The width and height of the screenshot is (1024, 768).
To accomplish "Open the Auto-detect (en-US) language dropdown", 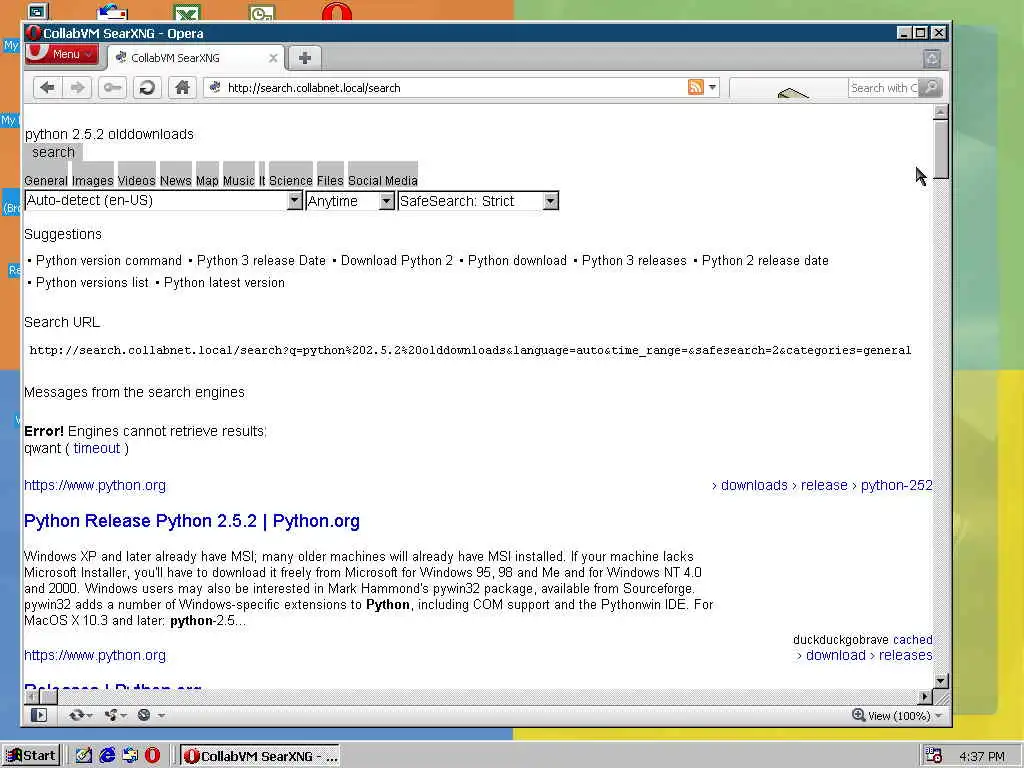I will click(163, 200).
